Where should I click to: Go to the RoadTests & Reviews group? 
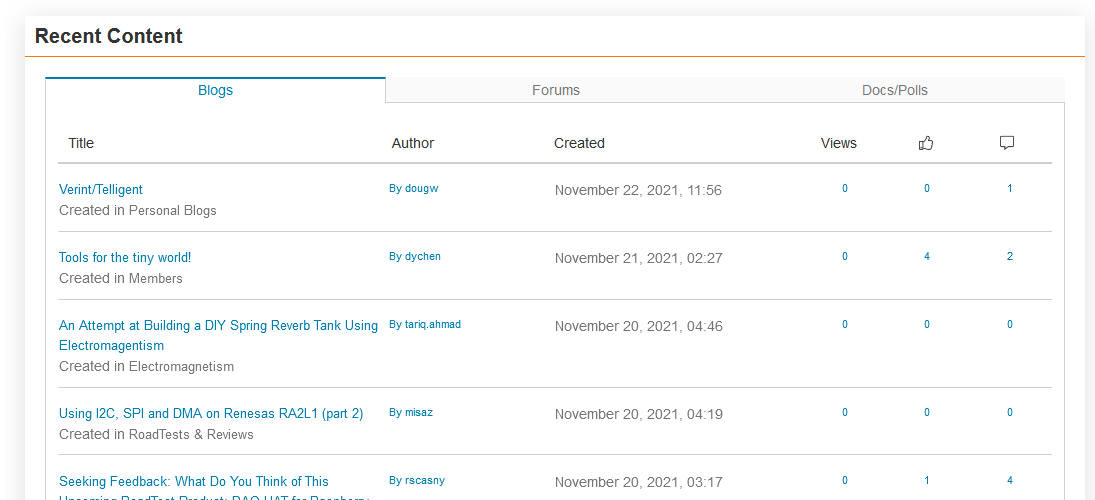tap(191, 435)
